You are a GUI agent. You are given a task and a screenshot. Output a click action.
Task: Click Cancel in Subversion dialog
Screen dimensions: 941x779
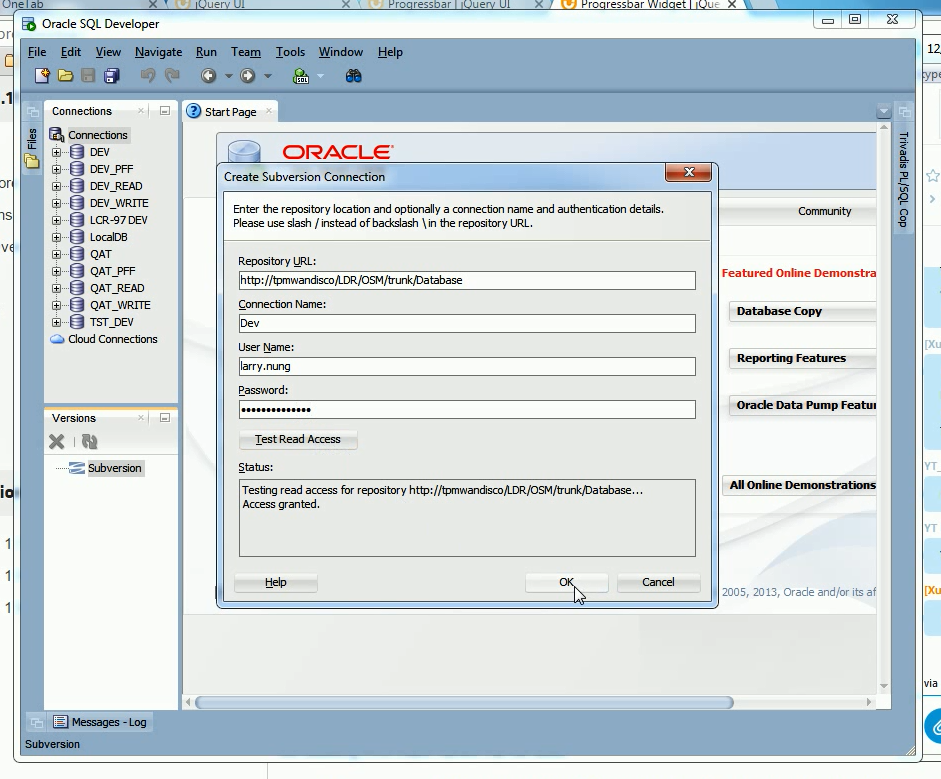pos(658,582)
